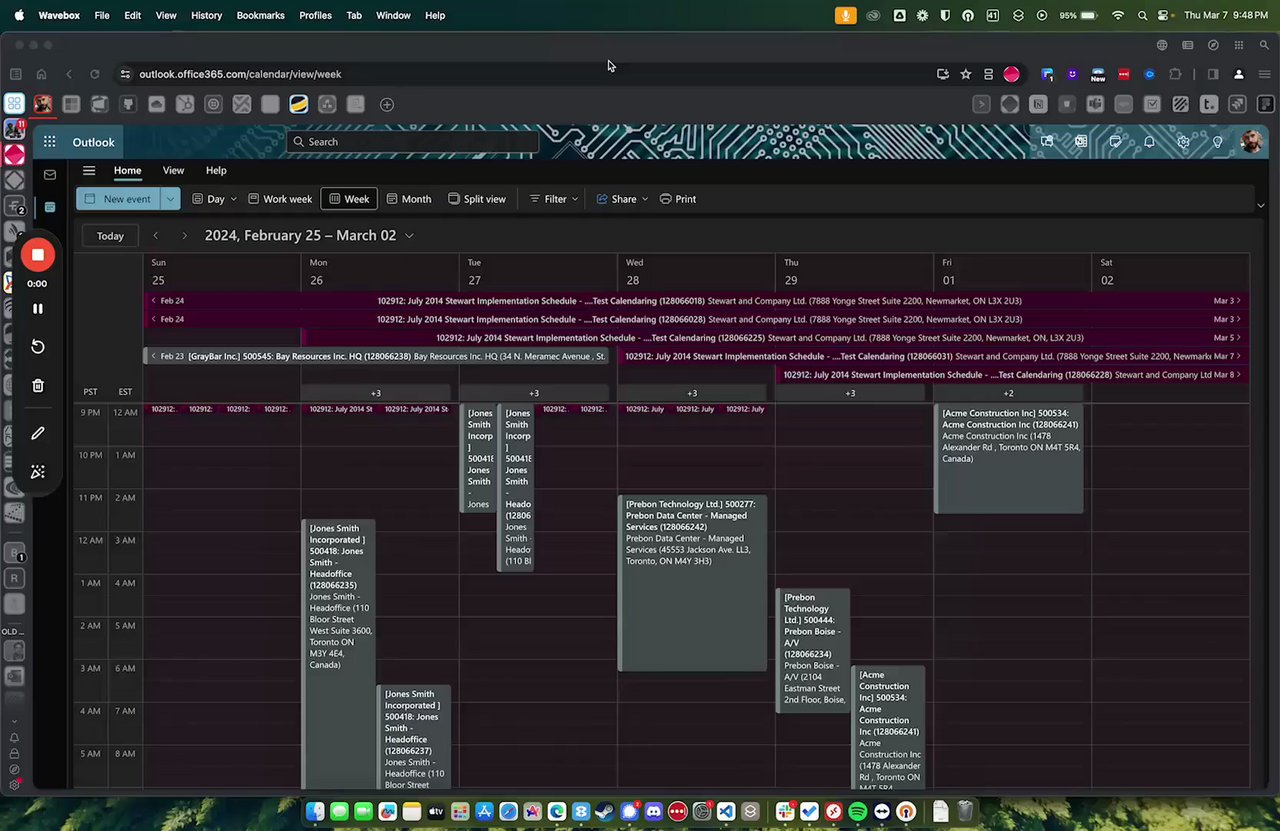Image resolution: width=1280 pixels, height=831 pixels.
Task: Create a New event
Action: [118, 199]
